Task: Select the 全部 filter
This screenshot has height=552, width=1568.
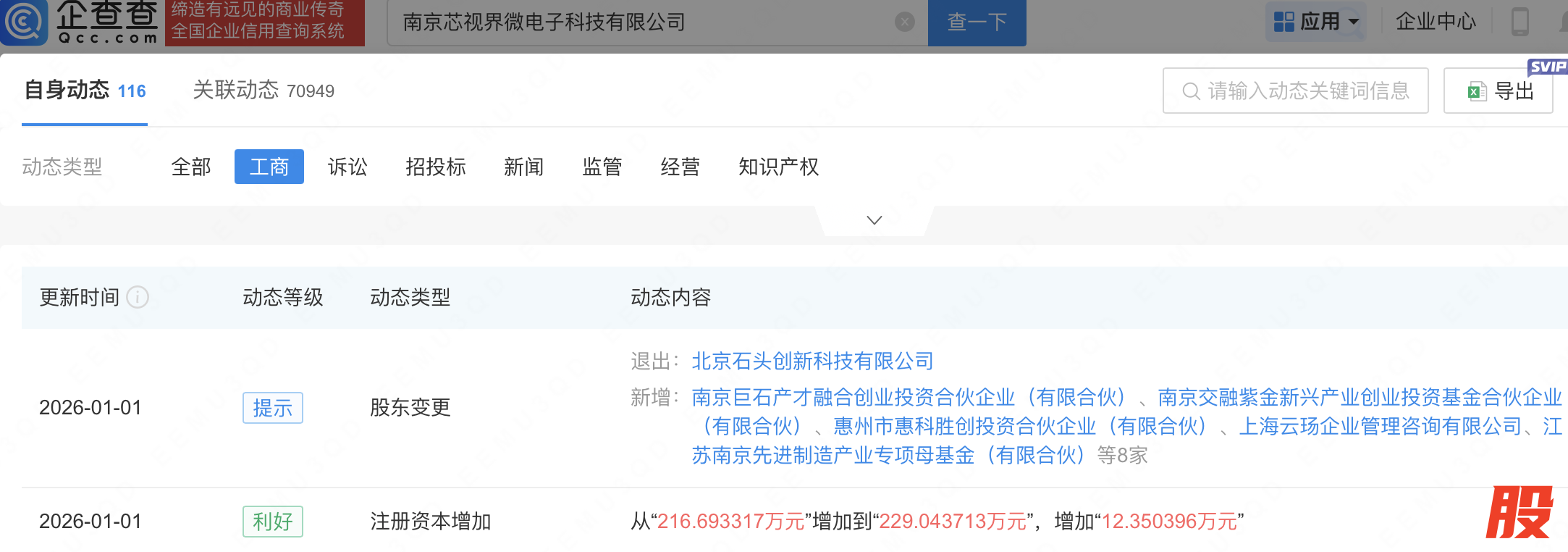Action: 191,167
